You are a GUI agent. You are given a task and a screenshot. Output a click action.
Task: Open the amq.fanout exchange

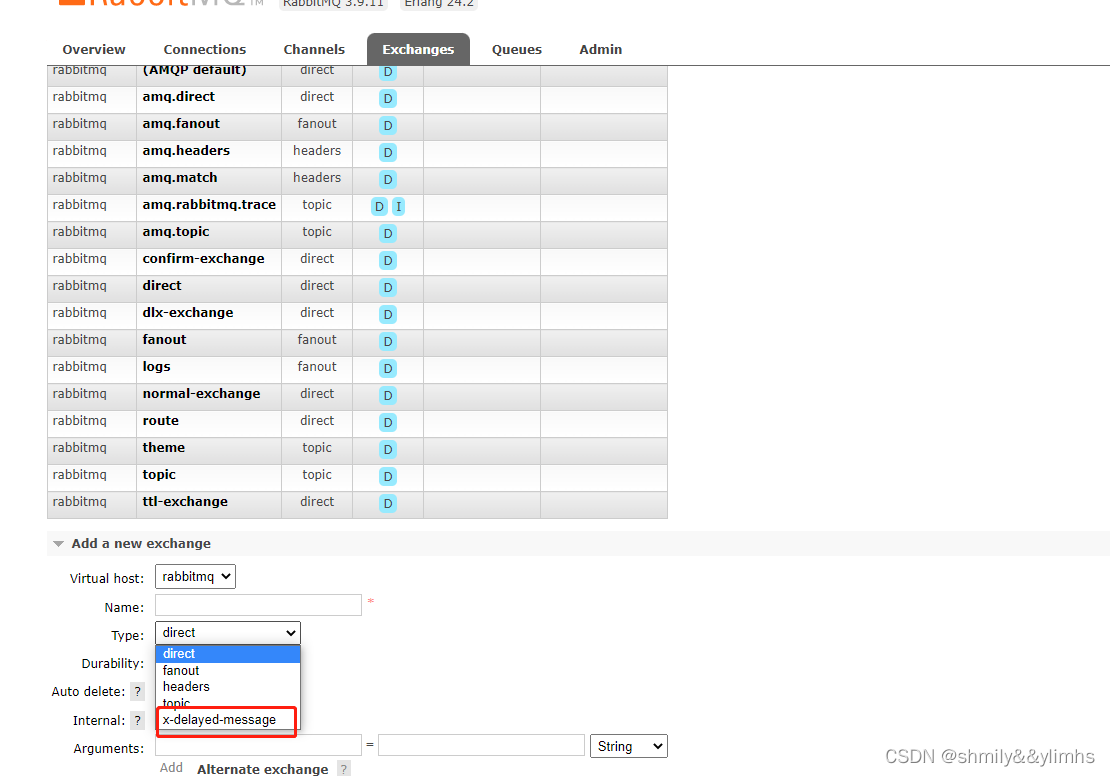point(181,124)
